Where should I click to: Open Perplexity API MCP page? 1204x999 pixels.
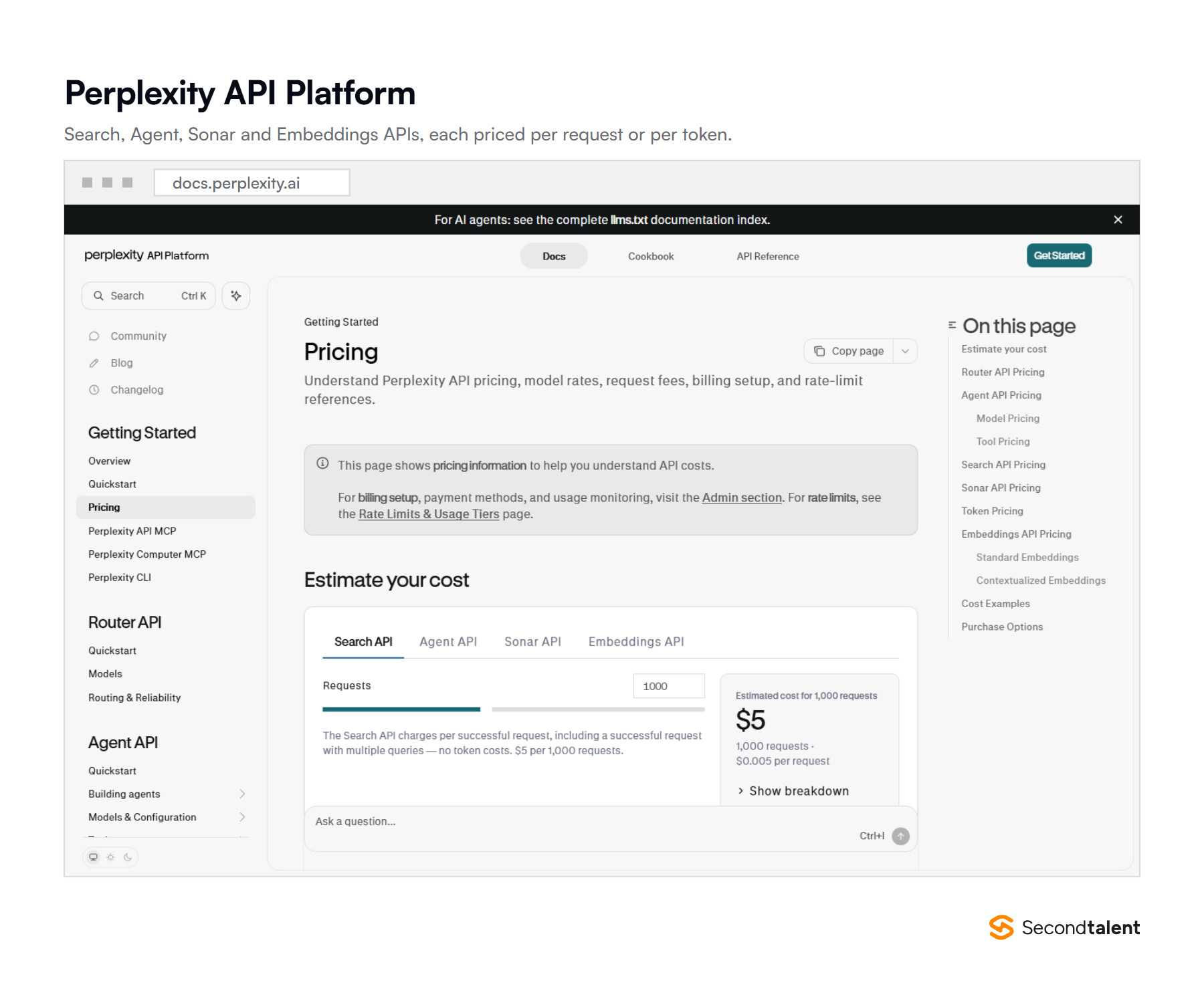(132, 531)
